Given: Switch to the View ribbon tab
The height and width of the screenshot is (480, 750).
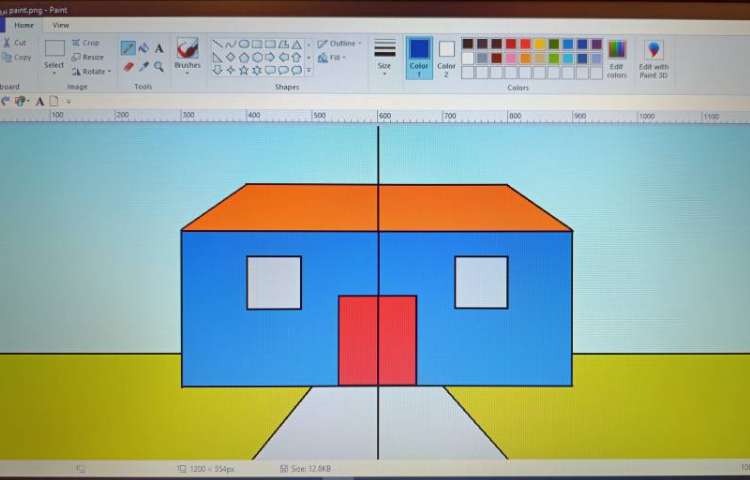Looking at the screenshot, I should (x=61, y=25).
